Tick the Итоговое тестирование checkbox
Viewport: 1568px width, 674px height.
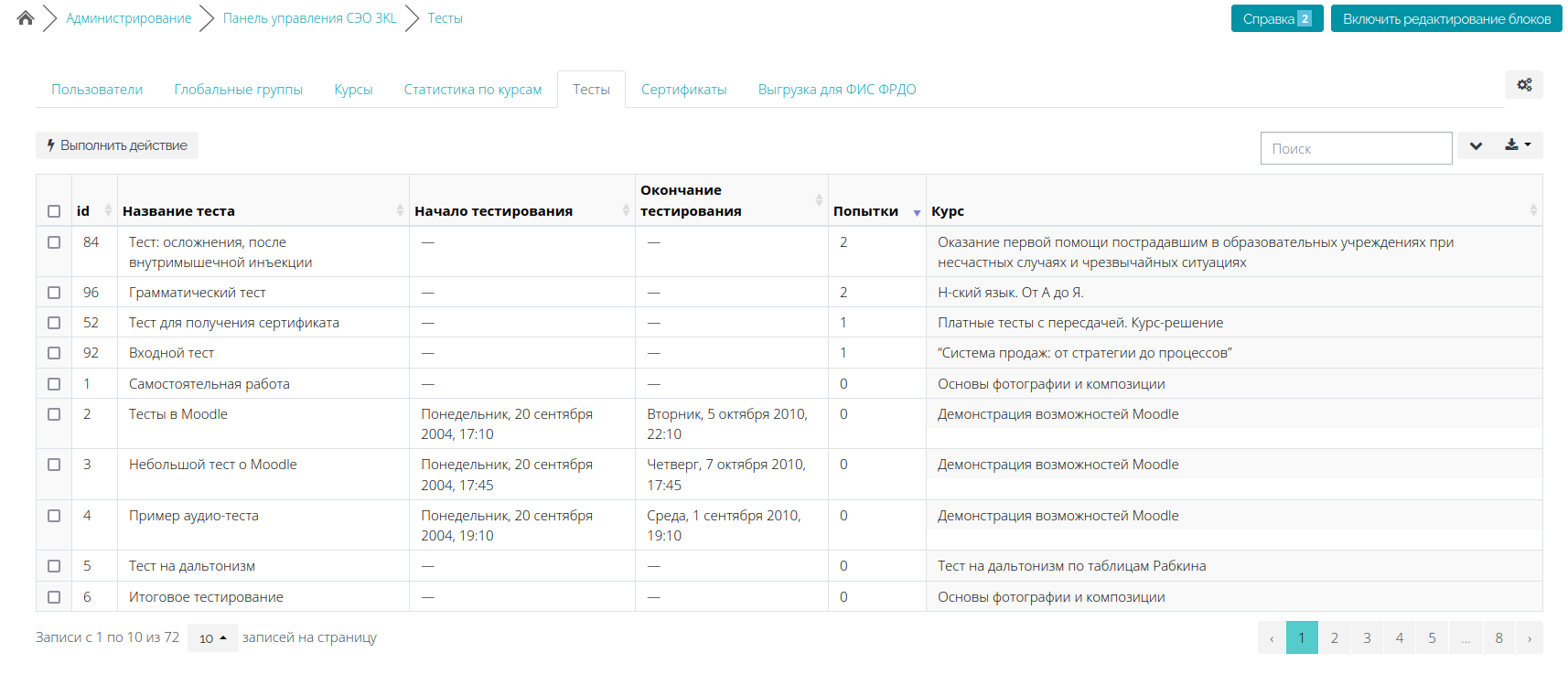(54, 597)
